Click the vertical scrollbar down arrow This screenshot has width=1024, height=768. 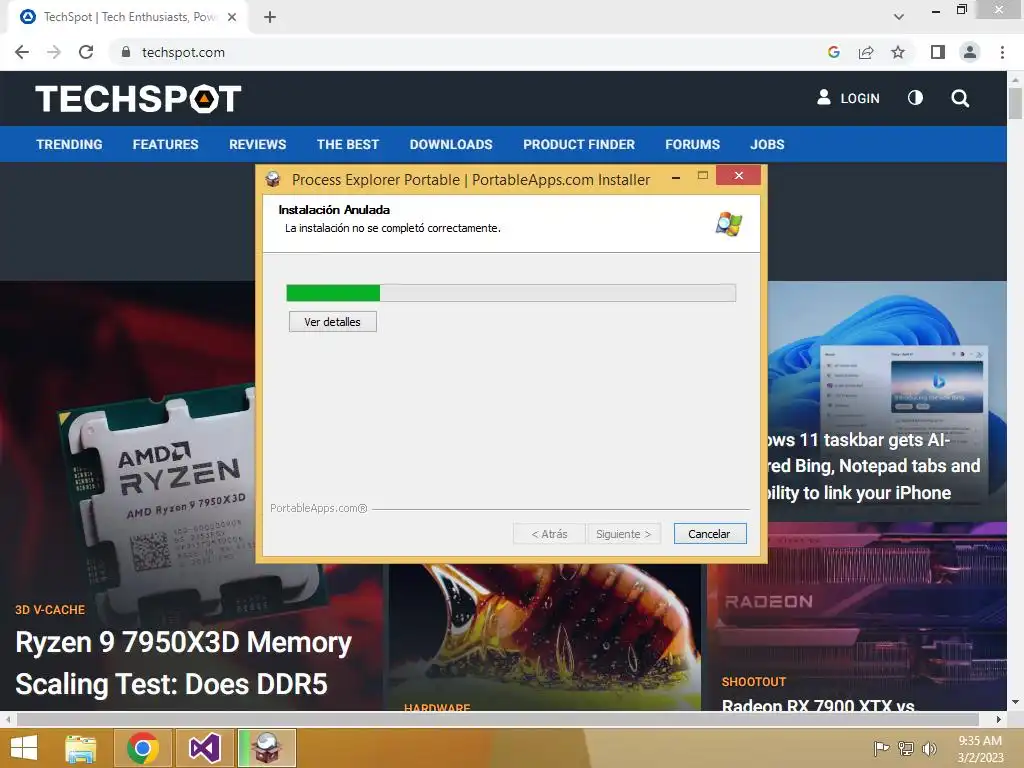coord(1015,703)
